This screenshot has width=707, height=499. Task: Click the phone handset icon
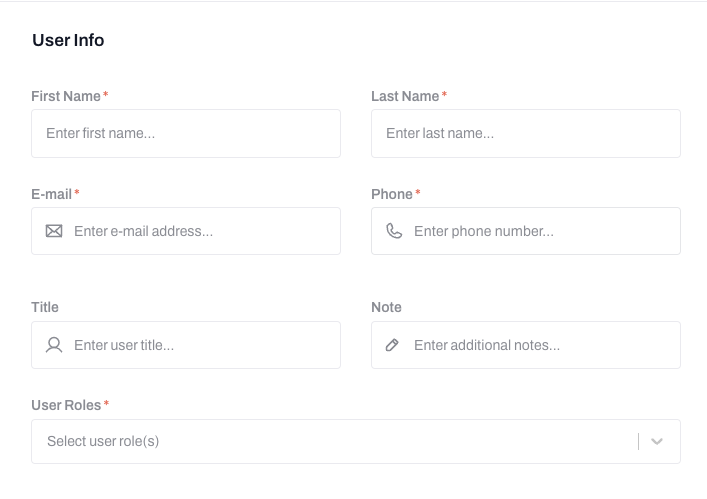pos(394,231)
